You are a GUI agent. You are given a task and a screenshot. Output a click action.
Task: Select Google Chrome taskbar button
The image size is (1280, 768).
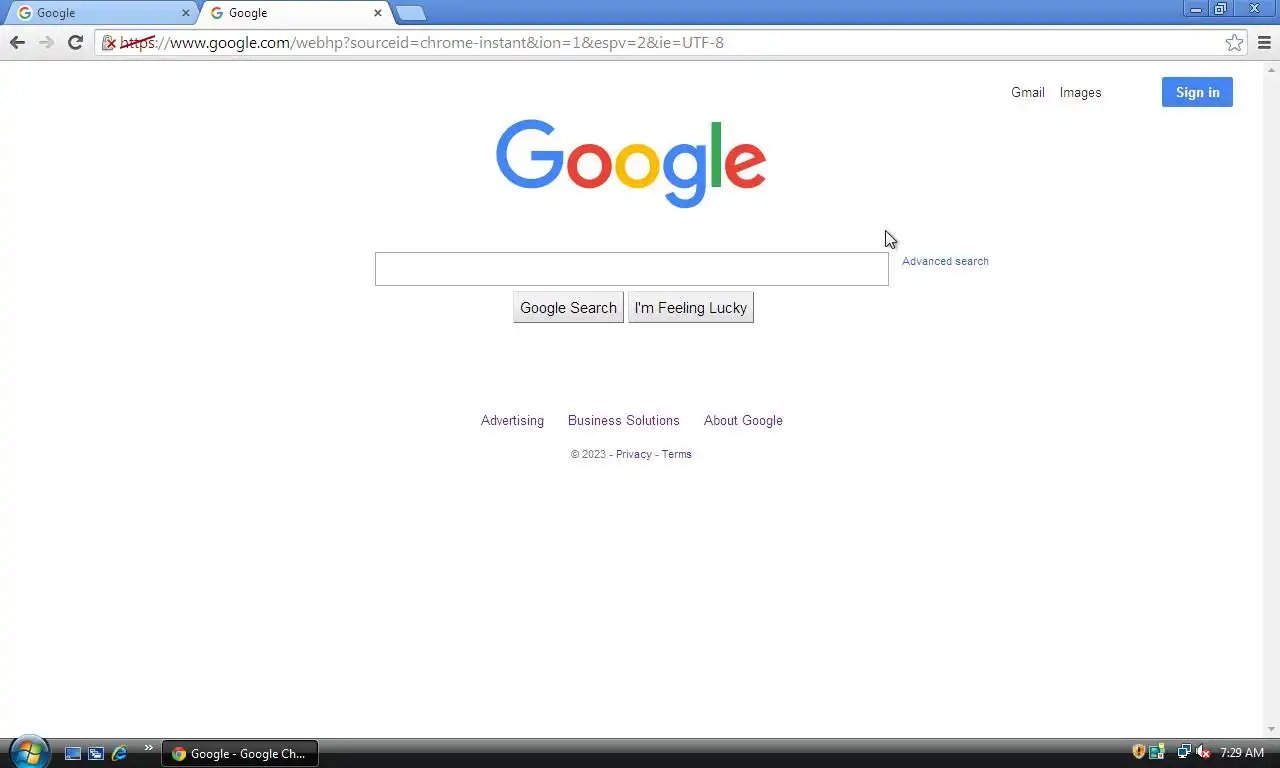(x=240, y=753)
